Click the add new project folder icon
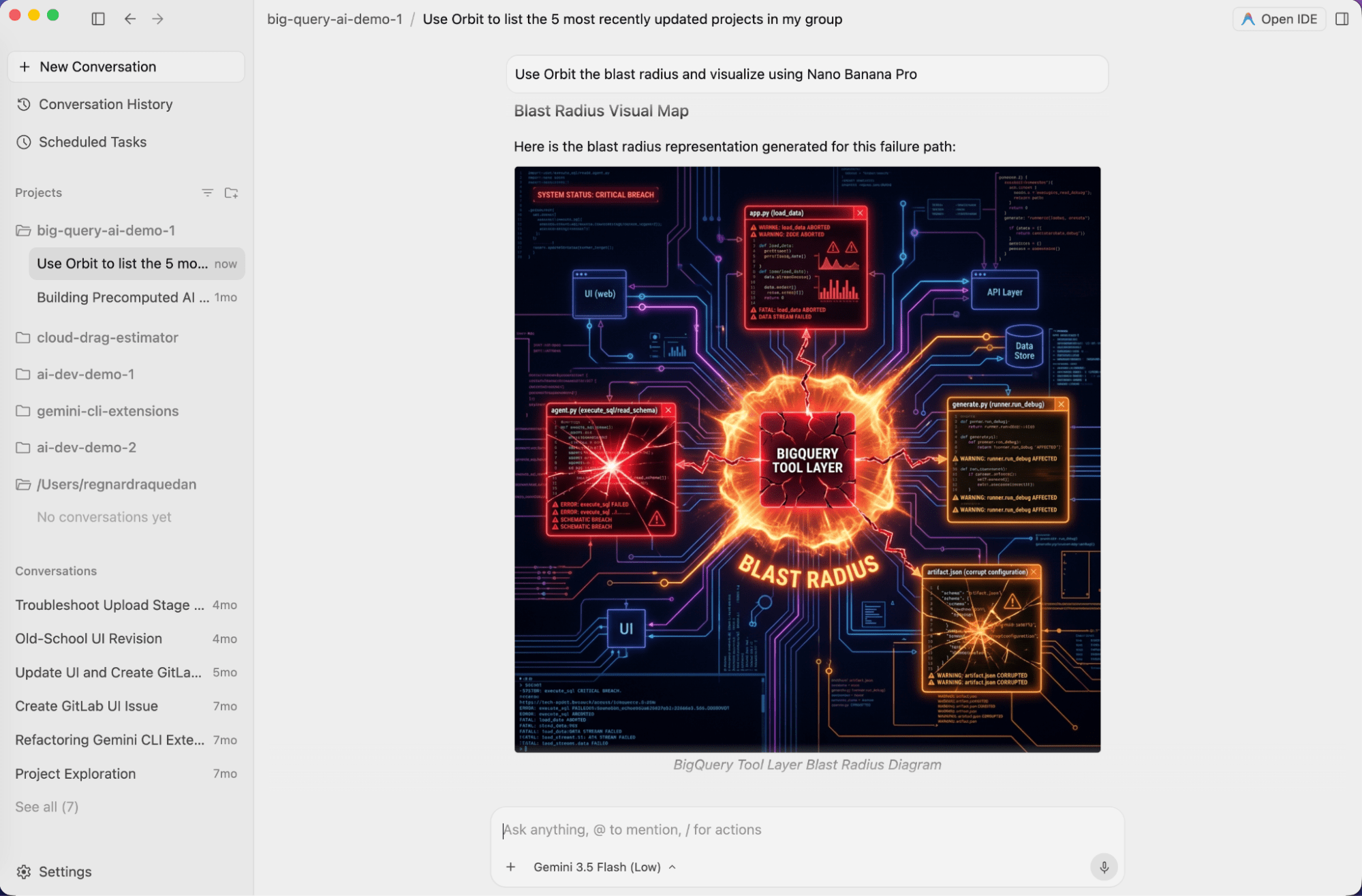 click(232, 193)
